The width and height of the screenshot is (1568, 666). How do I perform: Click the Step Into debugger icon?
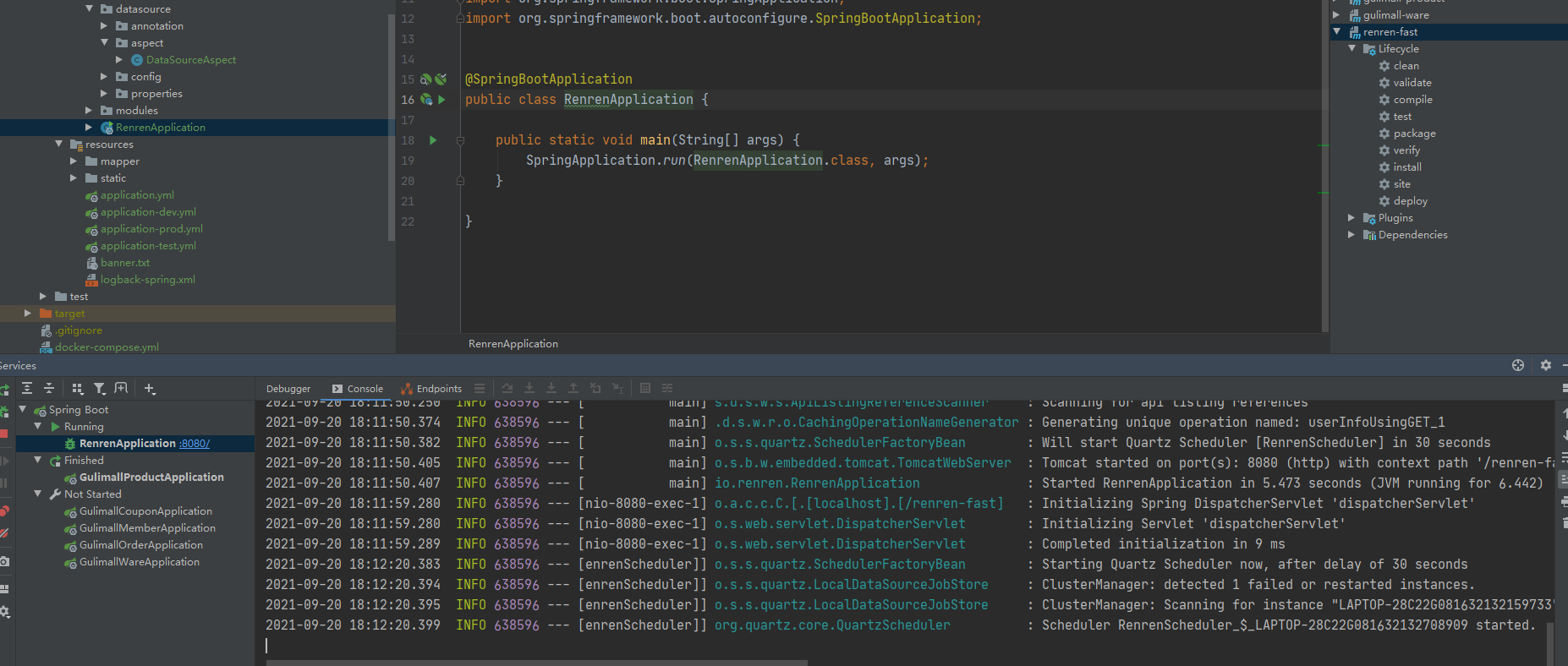click(529, 388)
